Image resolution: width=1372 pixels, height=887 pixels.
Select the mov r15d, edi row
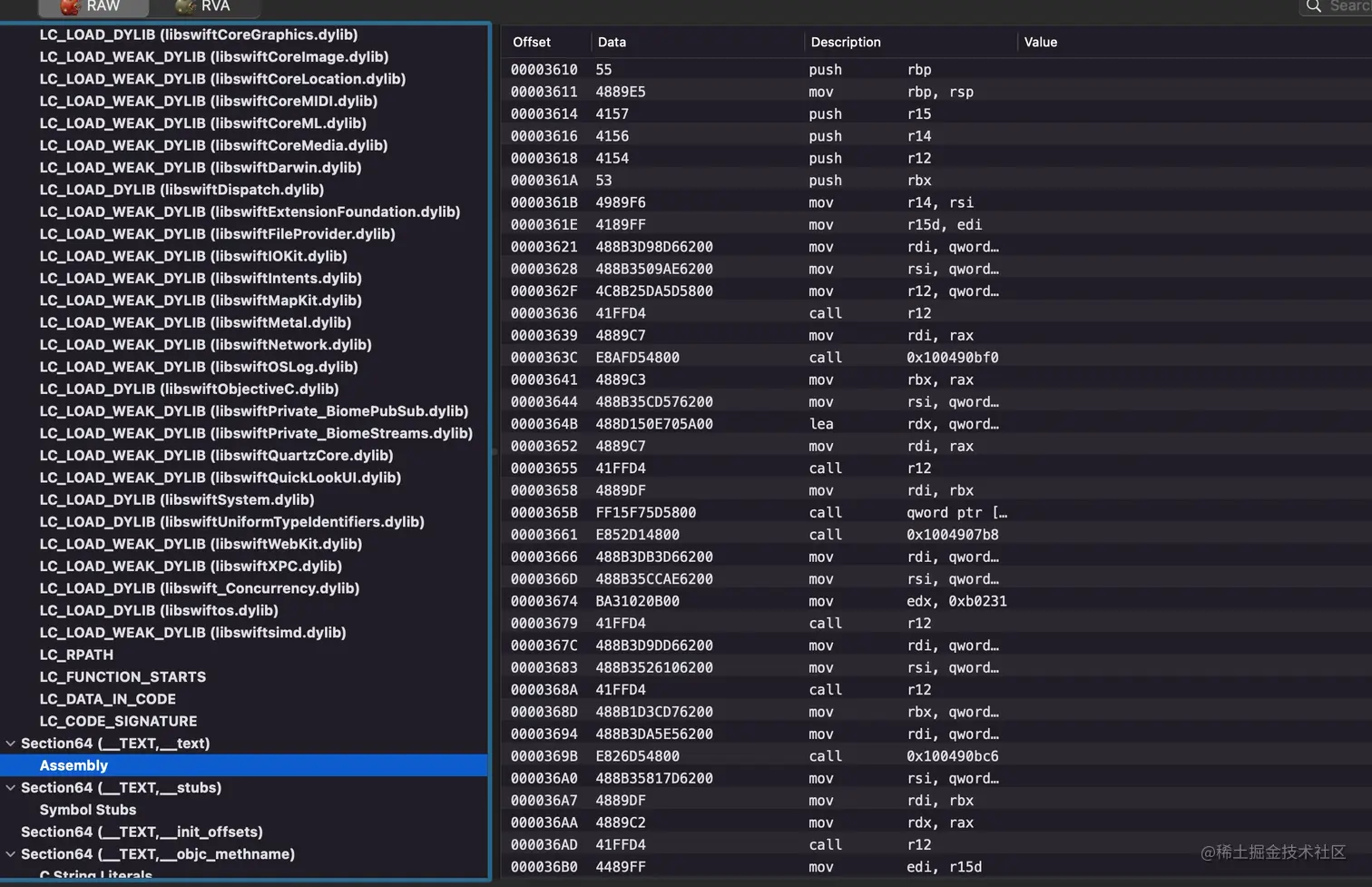point(936,224)
